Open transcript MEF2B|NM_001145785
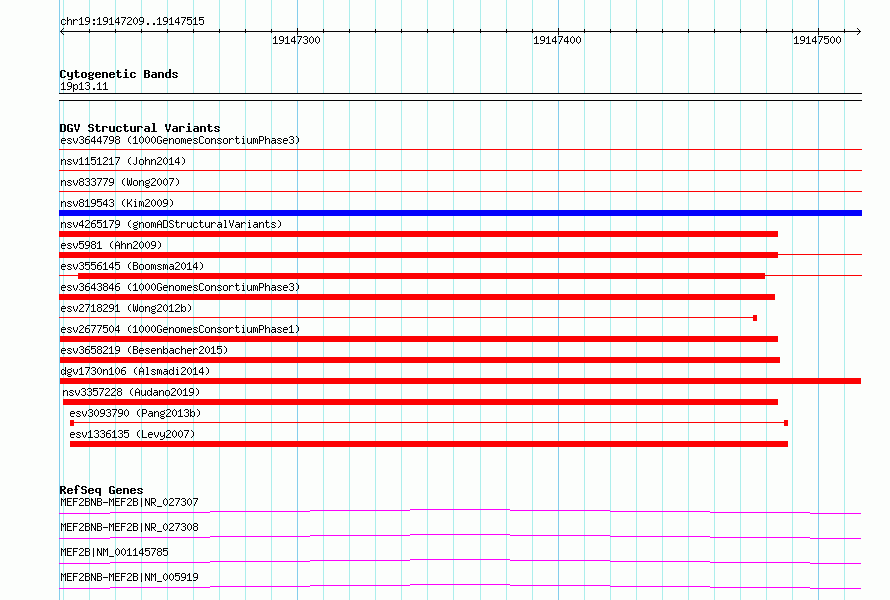890x600 pixels. tap(114, 552)
